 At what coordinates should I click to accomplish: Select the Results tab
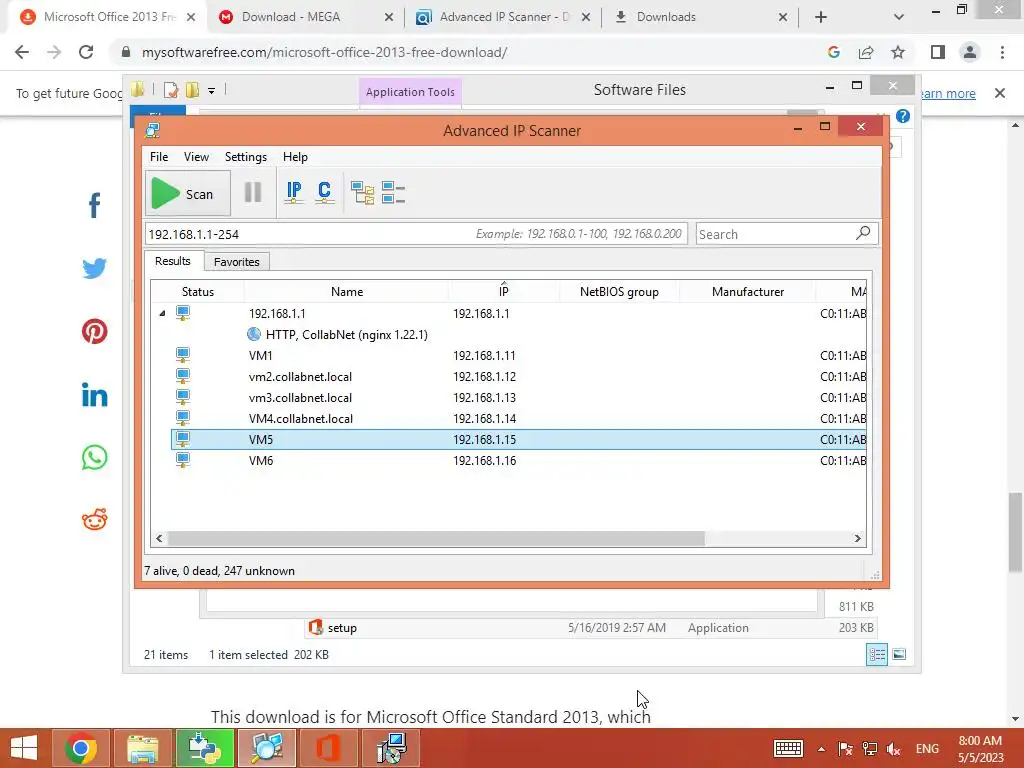click(172, 261)
